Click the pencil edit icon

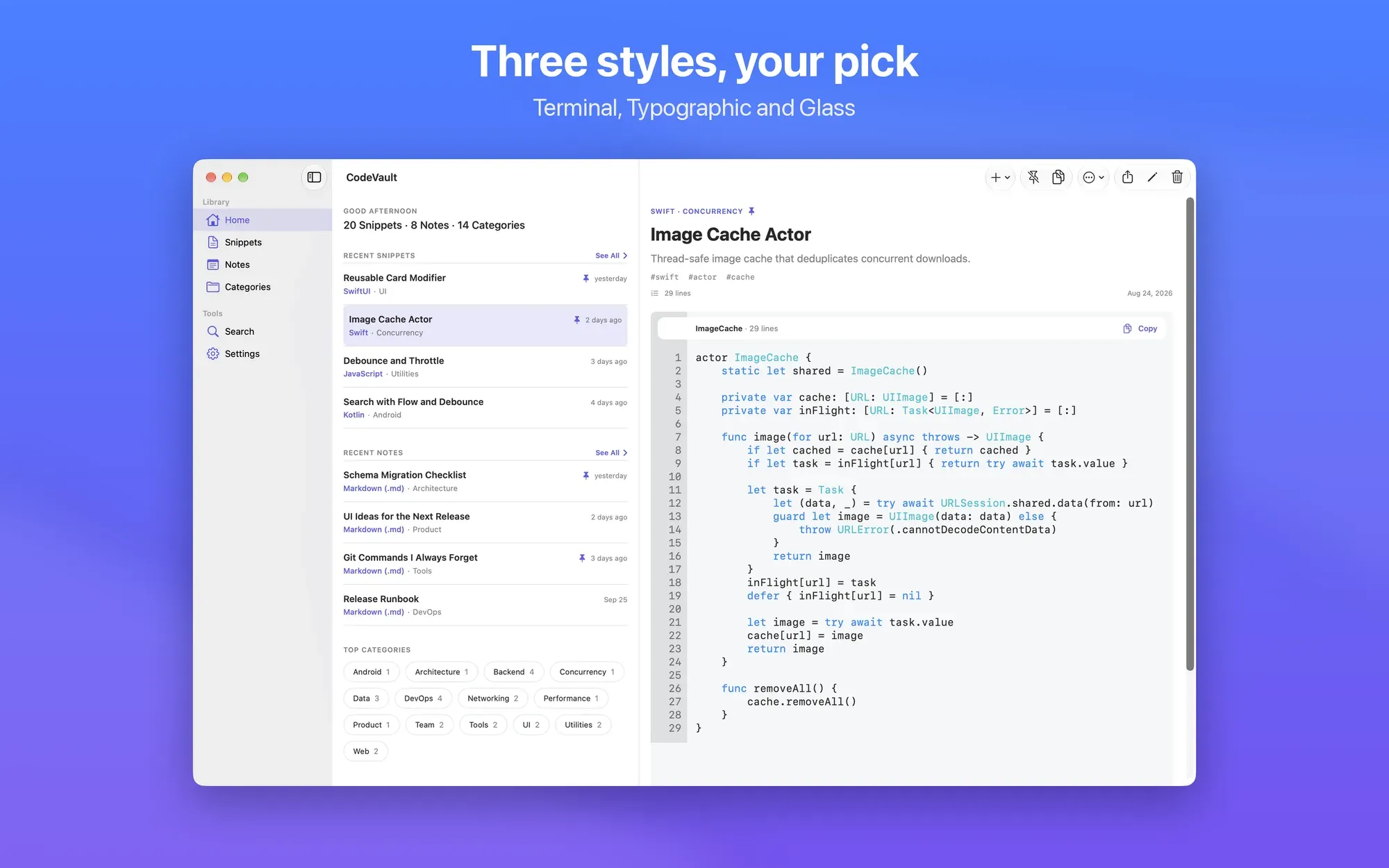1152,178
